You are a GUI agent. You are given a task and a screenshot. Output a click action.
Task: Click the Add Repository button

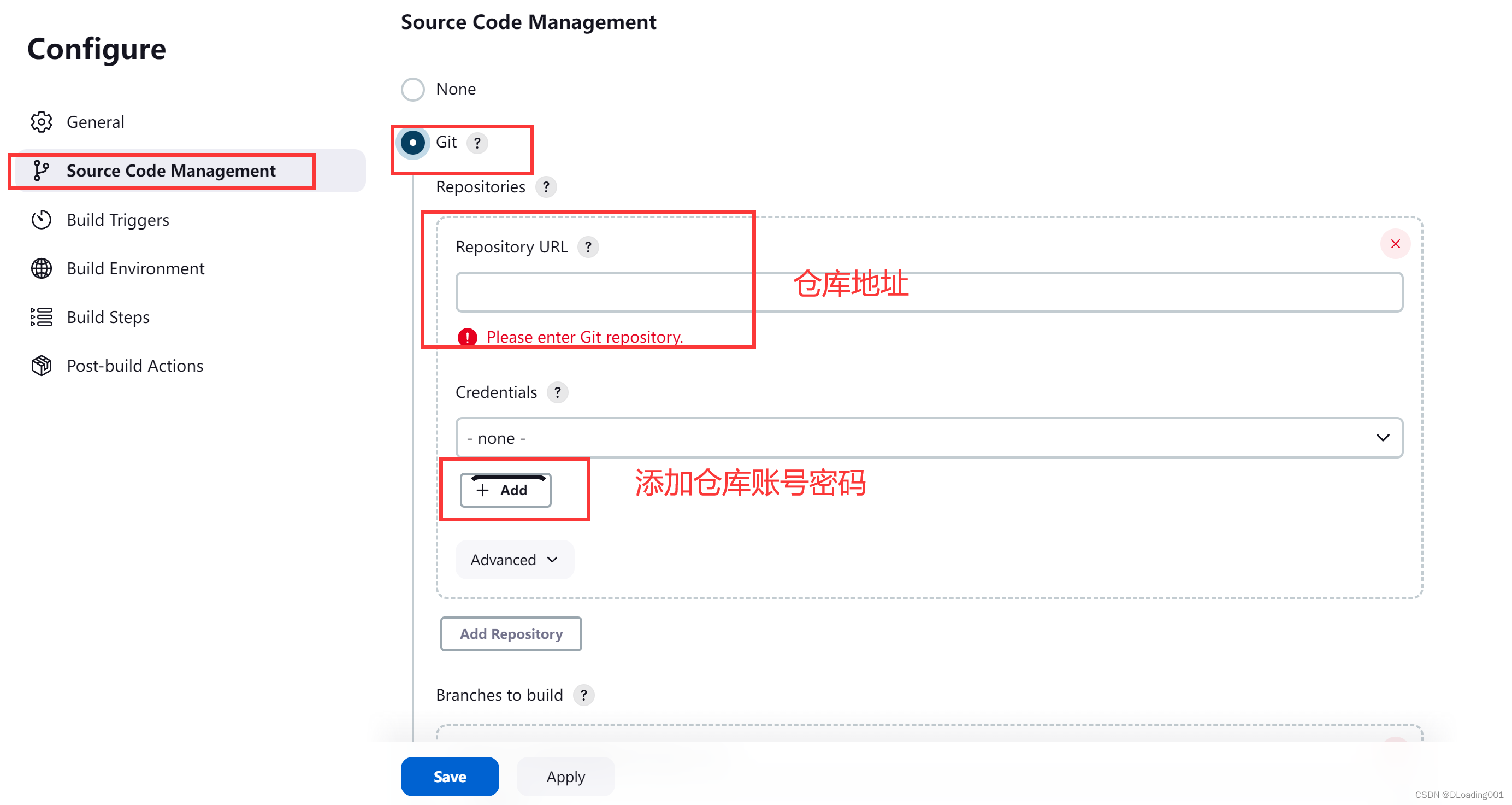click(x=511, y=633)
